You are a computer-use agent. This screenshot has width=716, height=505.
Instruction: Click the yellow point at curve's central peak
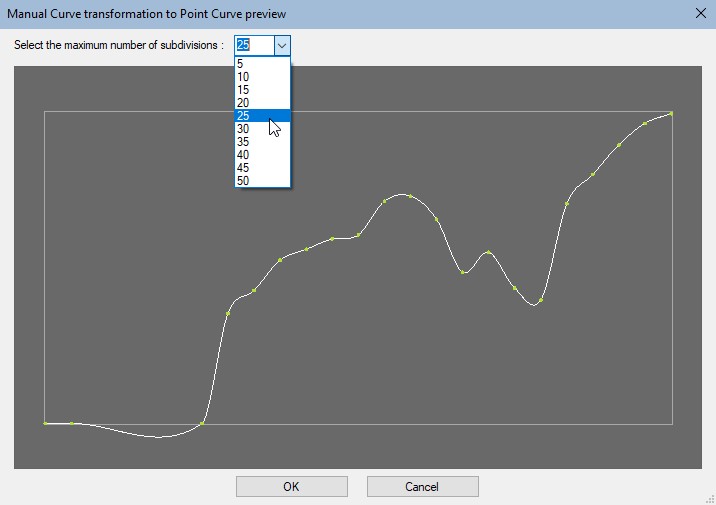(410, 196)
